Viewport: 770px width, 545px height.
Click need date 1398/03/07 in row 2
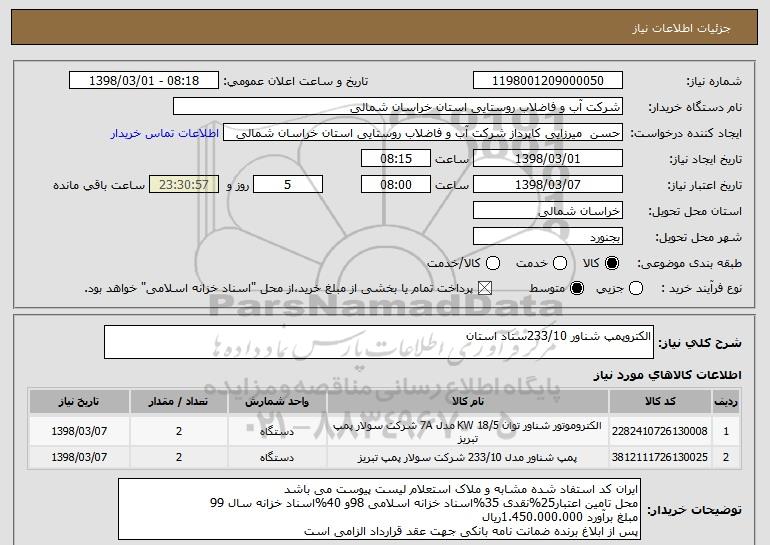pos(79,457)
